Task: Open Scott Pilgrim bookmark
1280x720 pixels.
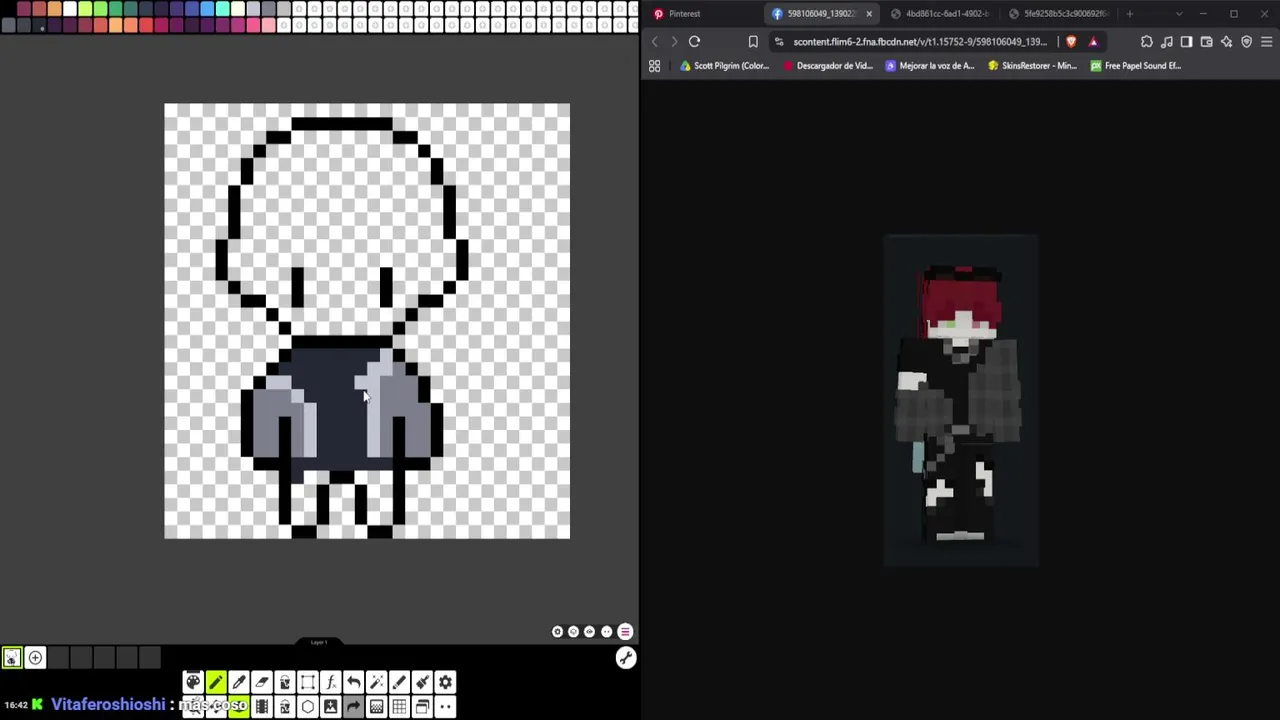Action: pos(724,66)
